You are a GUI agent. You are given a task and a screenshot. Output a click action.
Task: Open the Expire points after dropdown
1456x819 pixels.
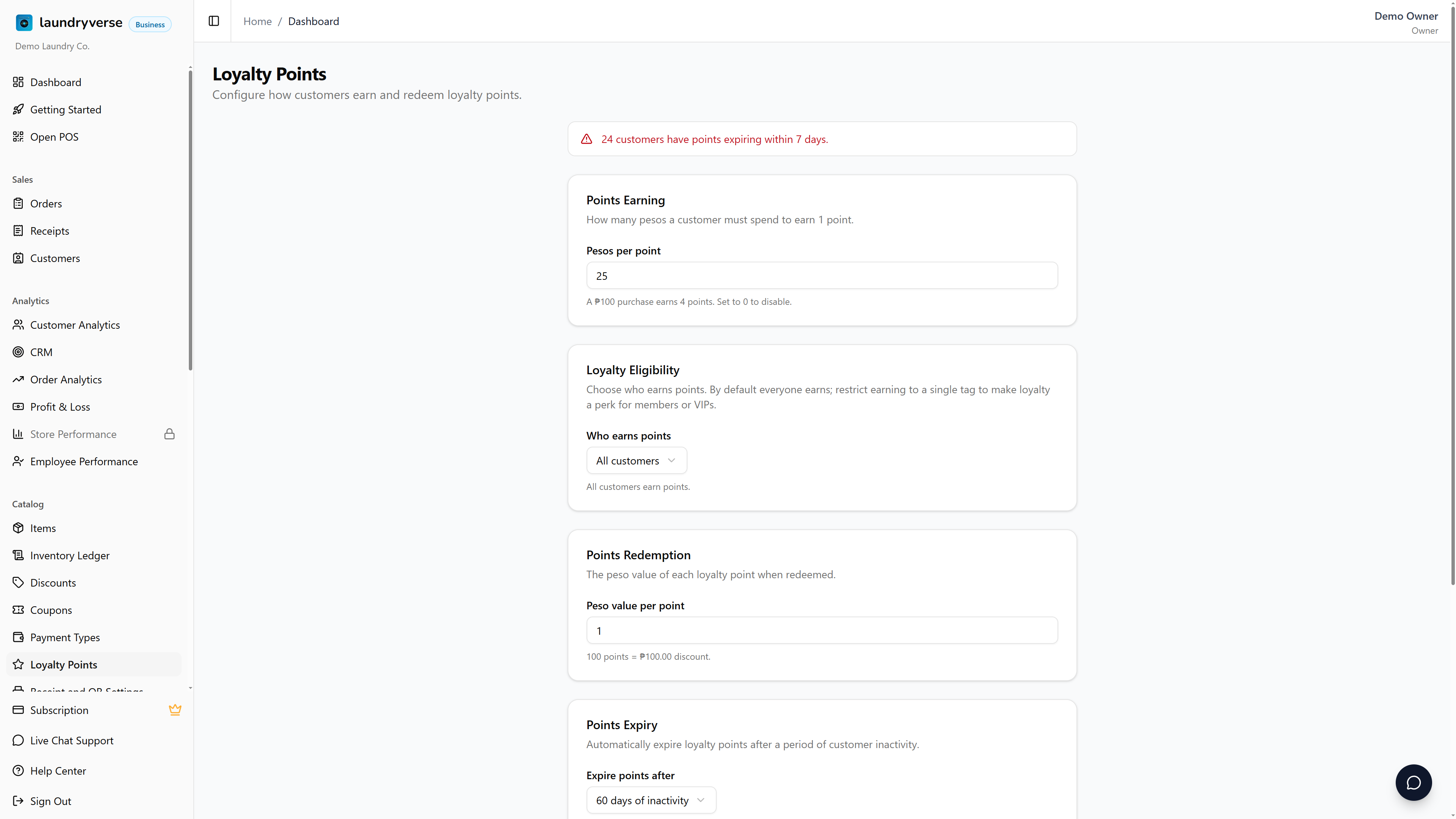pos(651,800)
